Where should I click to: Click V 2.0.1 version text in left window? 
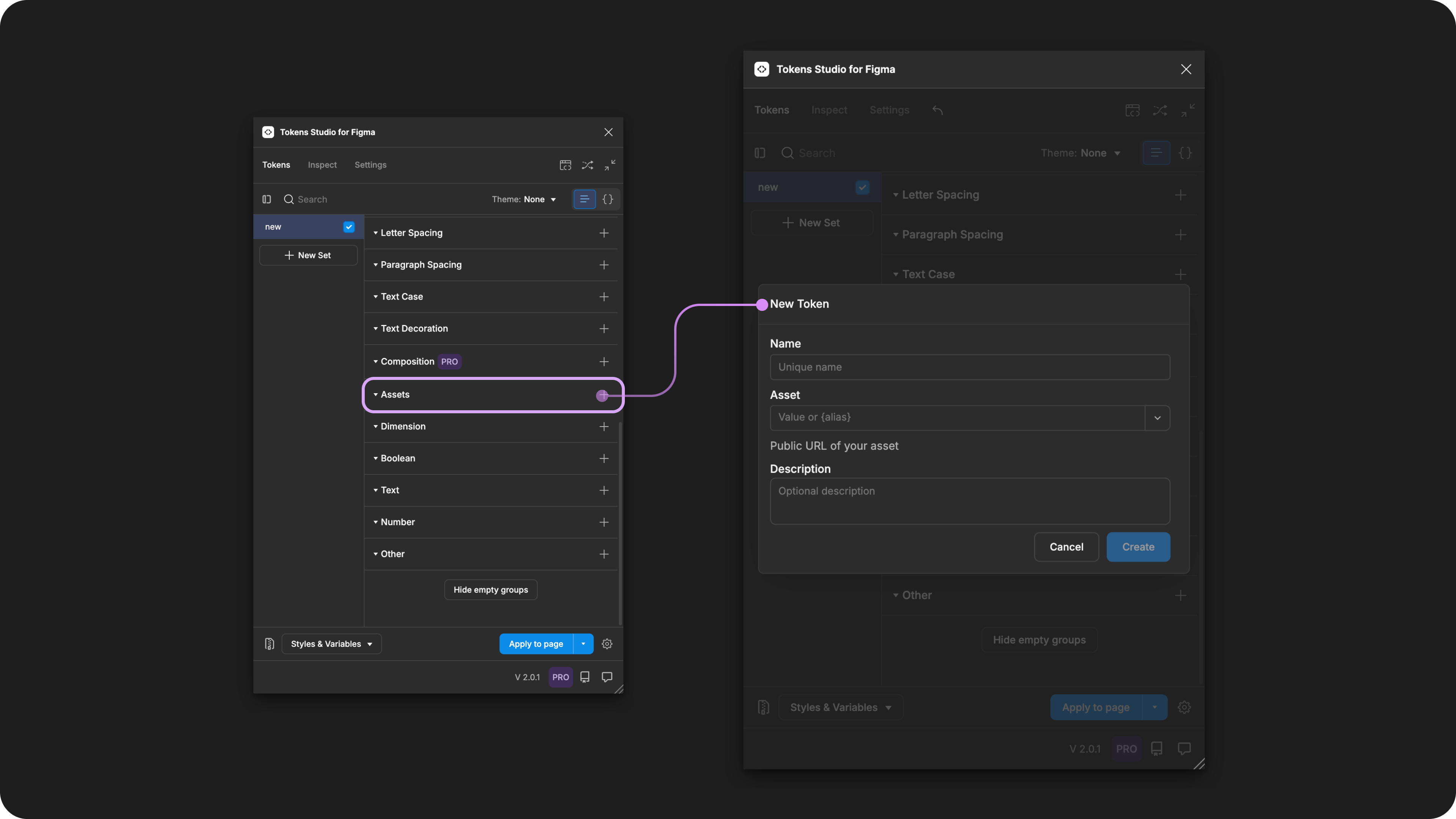(x=527, y=677)
